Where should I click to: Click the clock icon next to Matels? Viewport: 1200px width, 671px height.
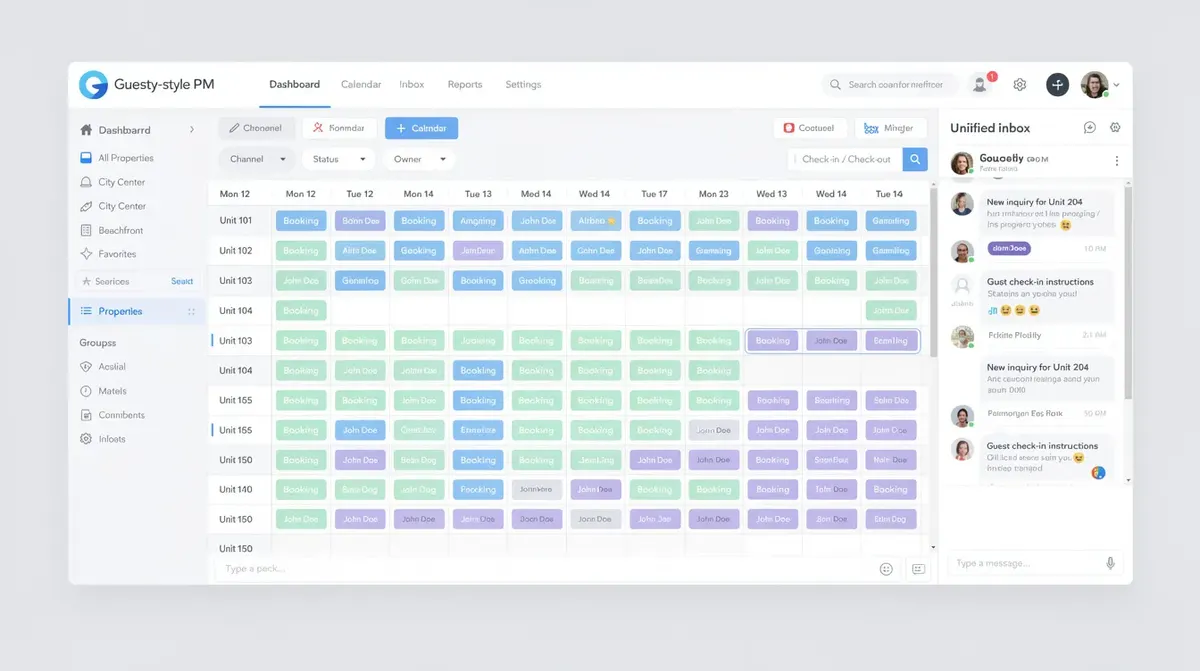[86, 391]
